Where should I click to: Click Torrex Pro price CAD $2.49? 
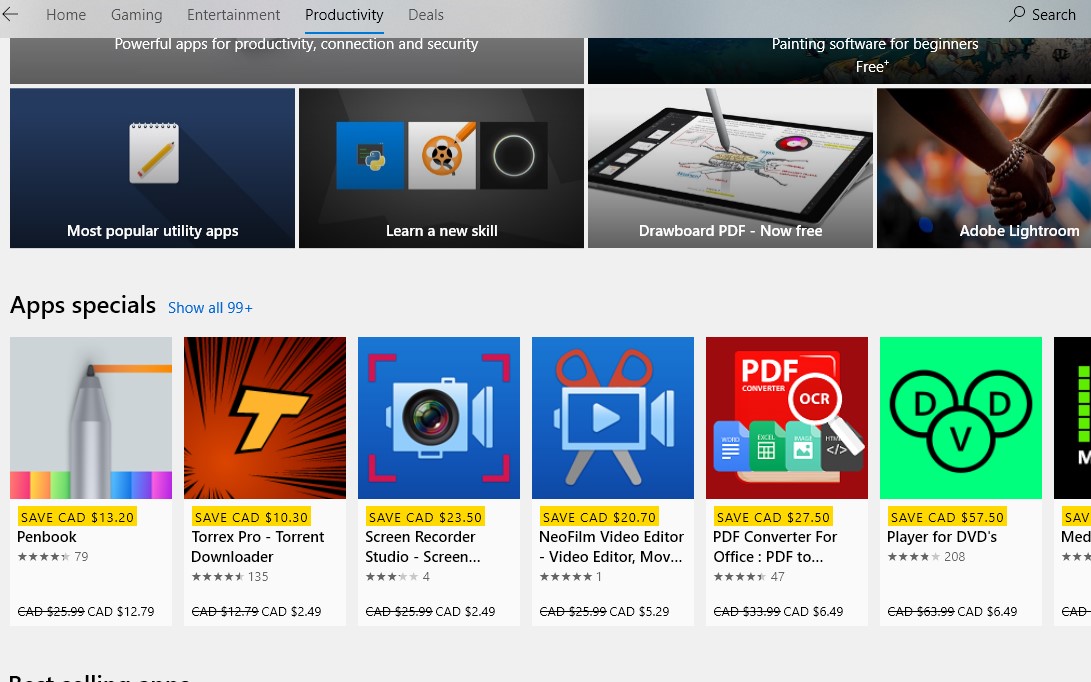click(292, 612)
